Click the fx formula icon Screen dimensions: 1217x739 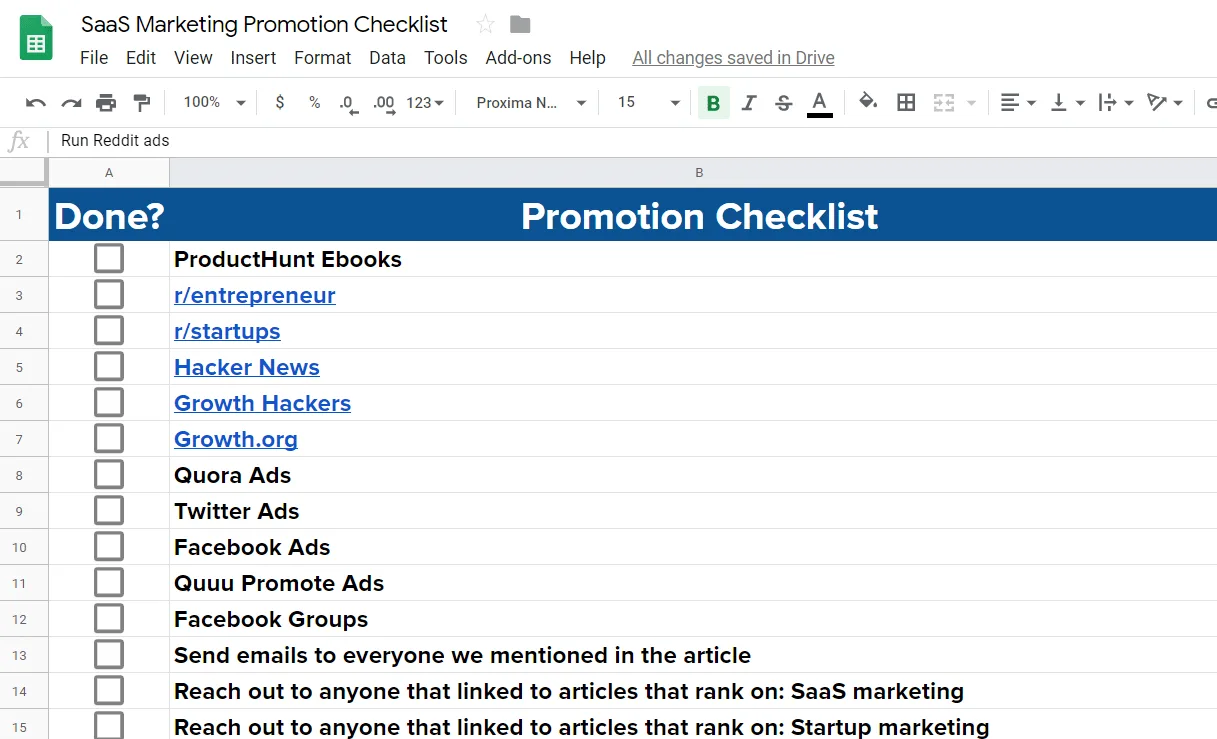(19, 141)
